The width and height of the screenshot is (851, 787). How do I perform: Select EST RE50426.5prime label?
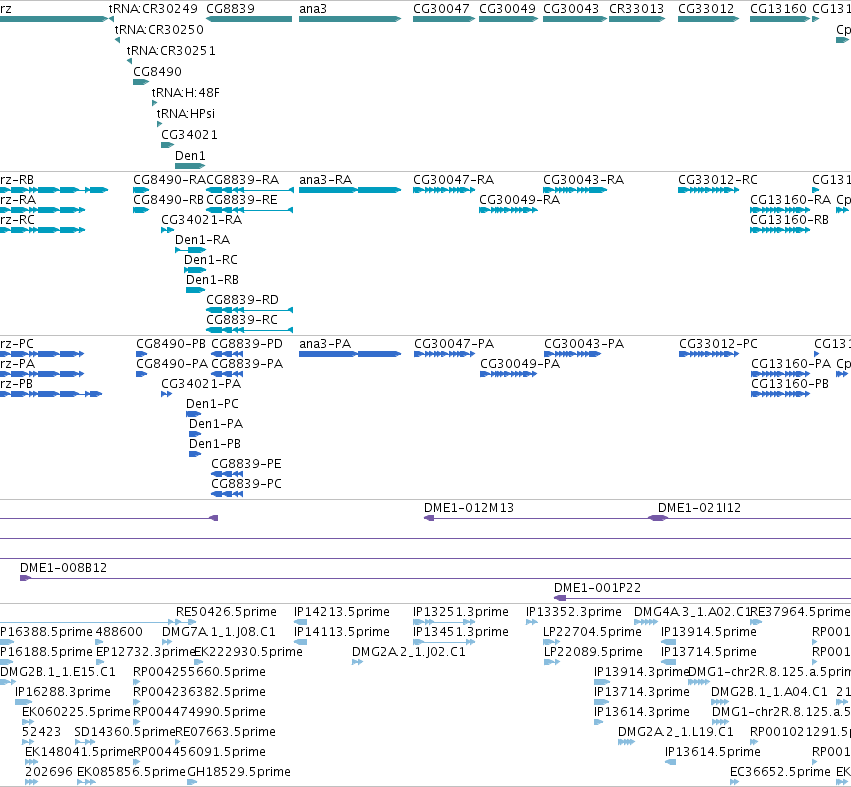pyautogui.click(x=226, y=612)
